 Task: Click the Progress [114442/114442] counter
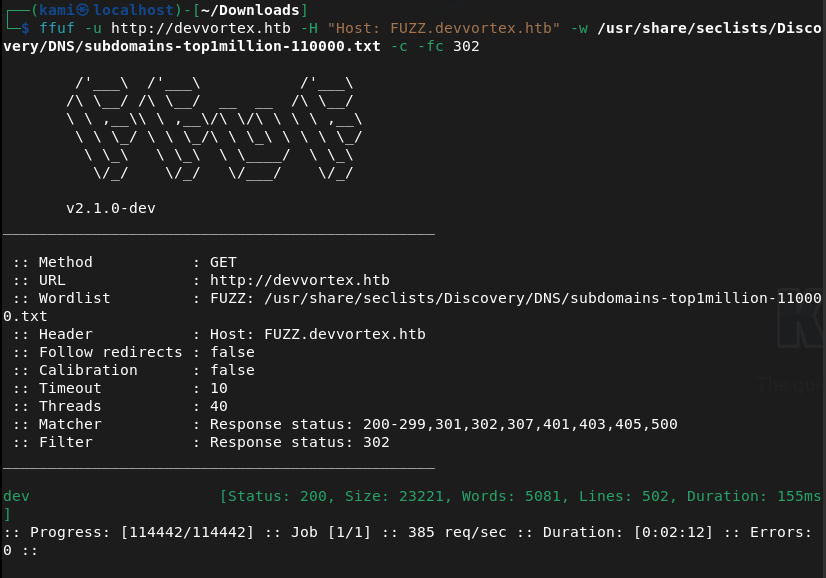pos(187,532)
